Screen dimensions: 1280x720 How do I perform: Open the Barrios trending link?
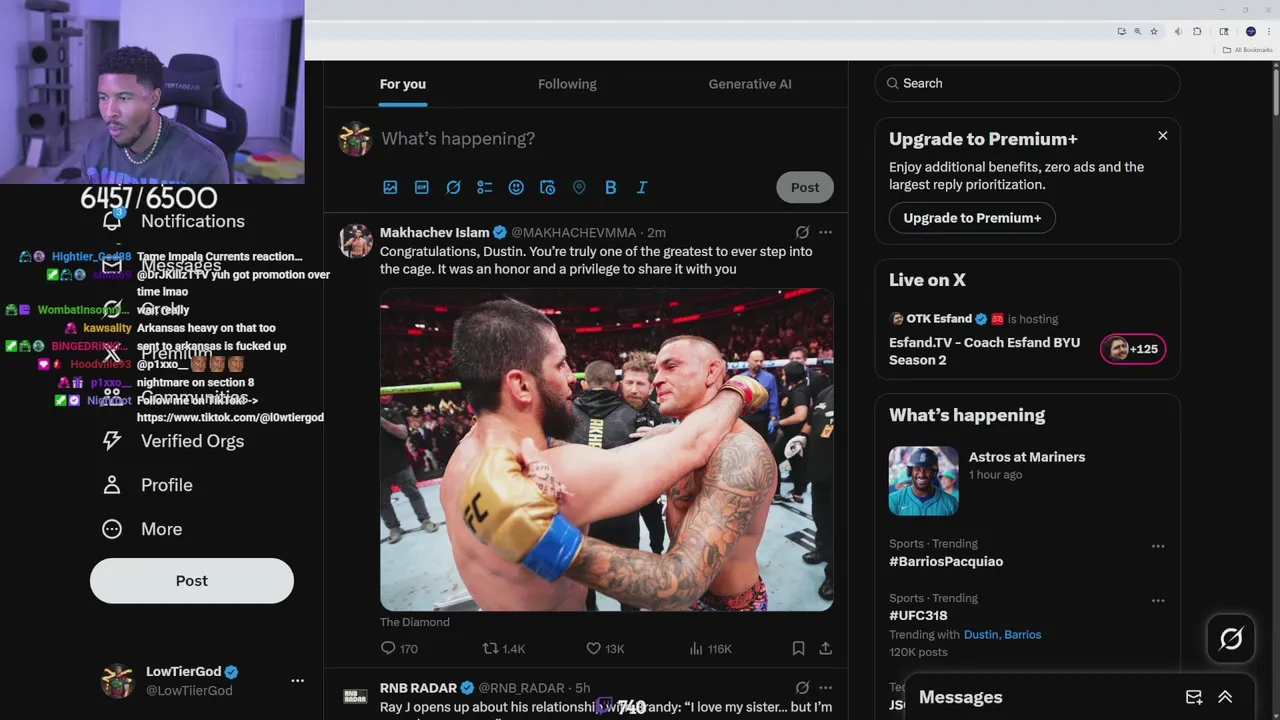[x=1022, y=635]
